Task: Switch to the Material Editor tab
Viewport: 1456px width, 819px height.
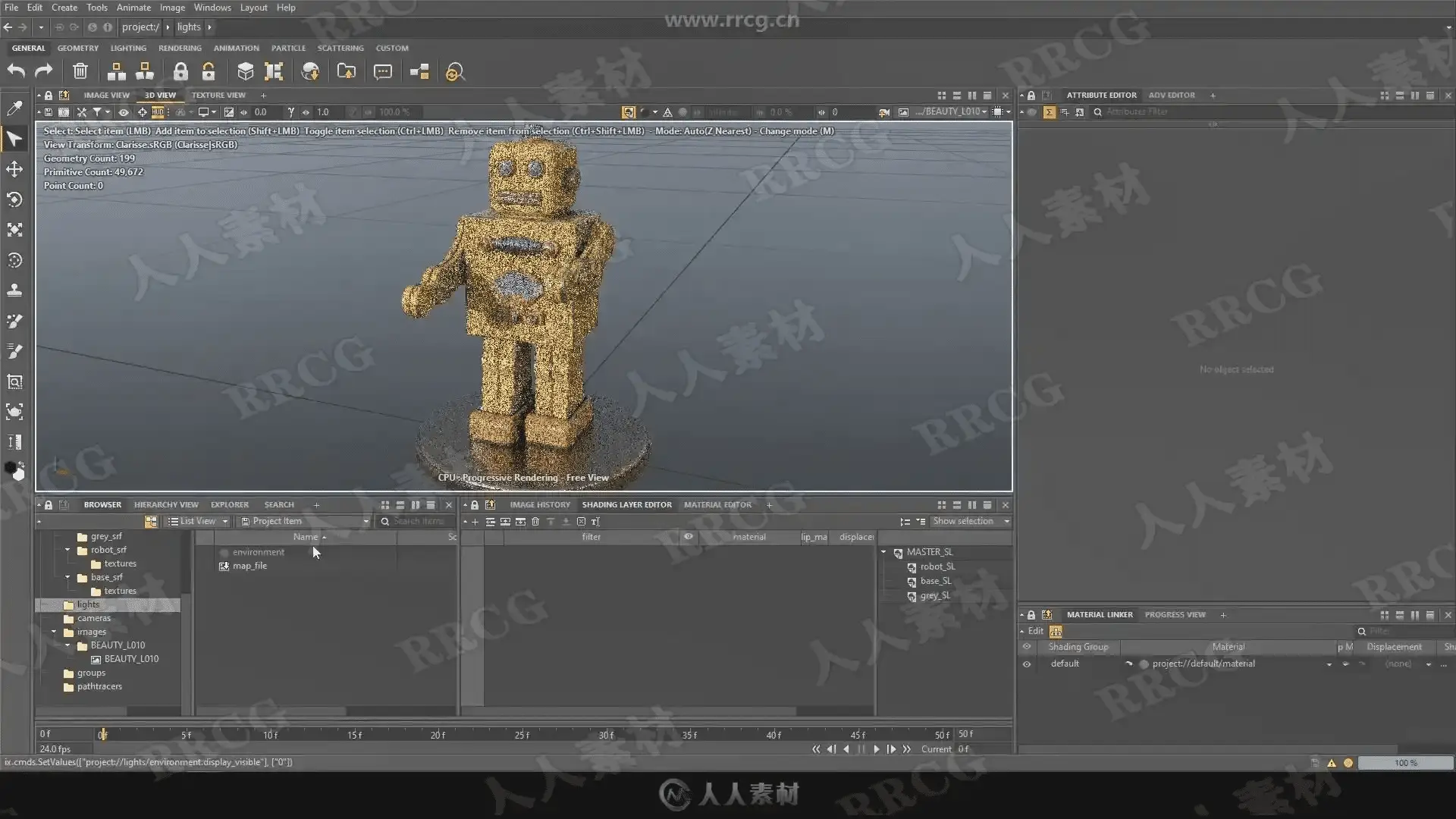Action: (717, 504)
